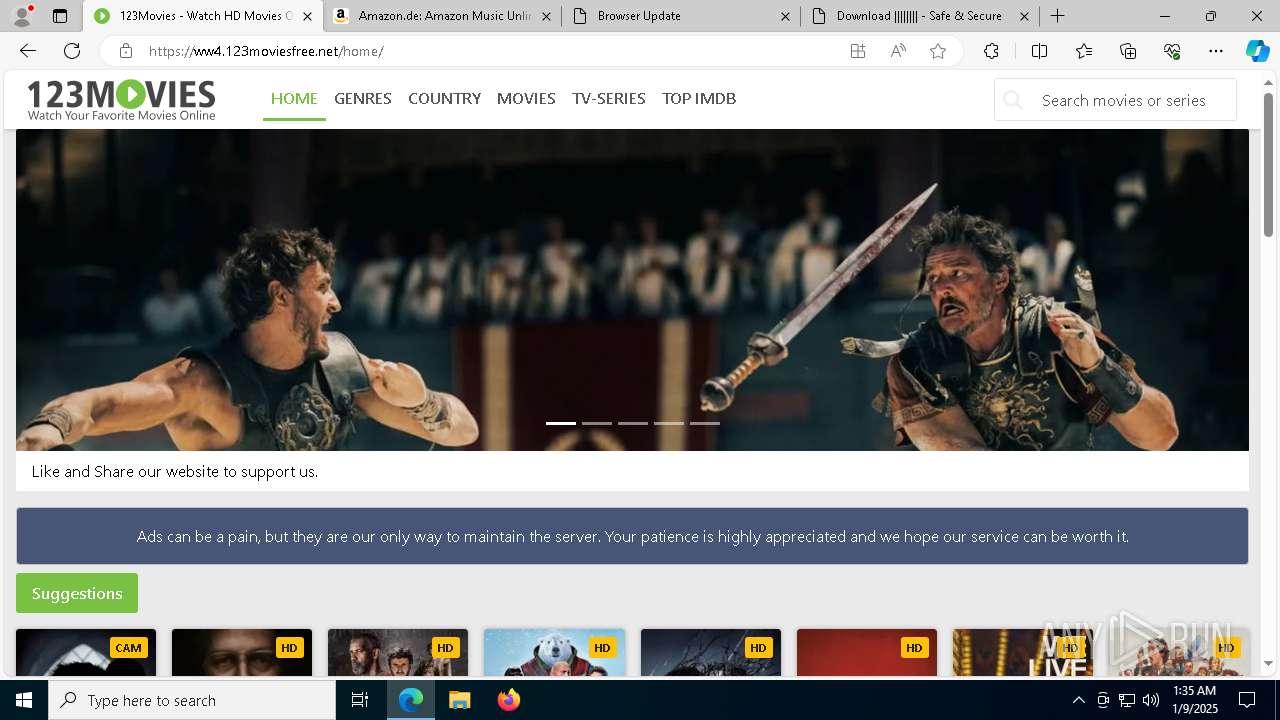Go to TV-SERIES section
Image resolution: width=1280 pixels, height=720 pixels.
[609, 98]
